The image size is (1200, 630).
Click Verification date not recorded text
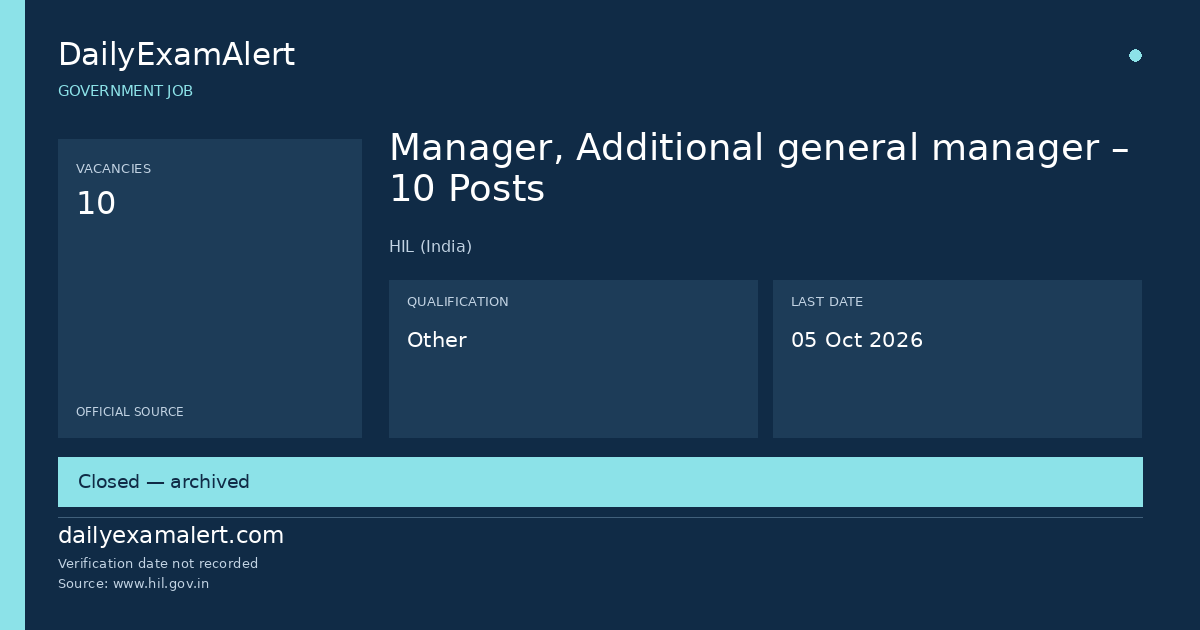[x=158, y=564]
